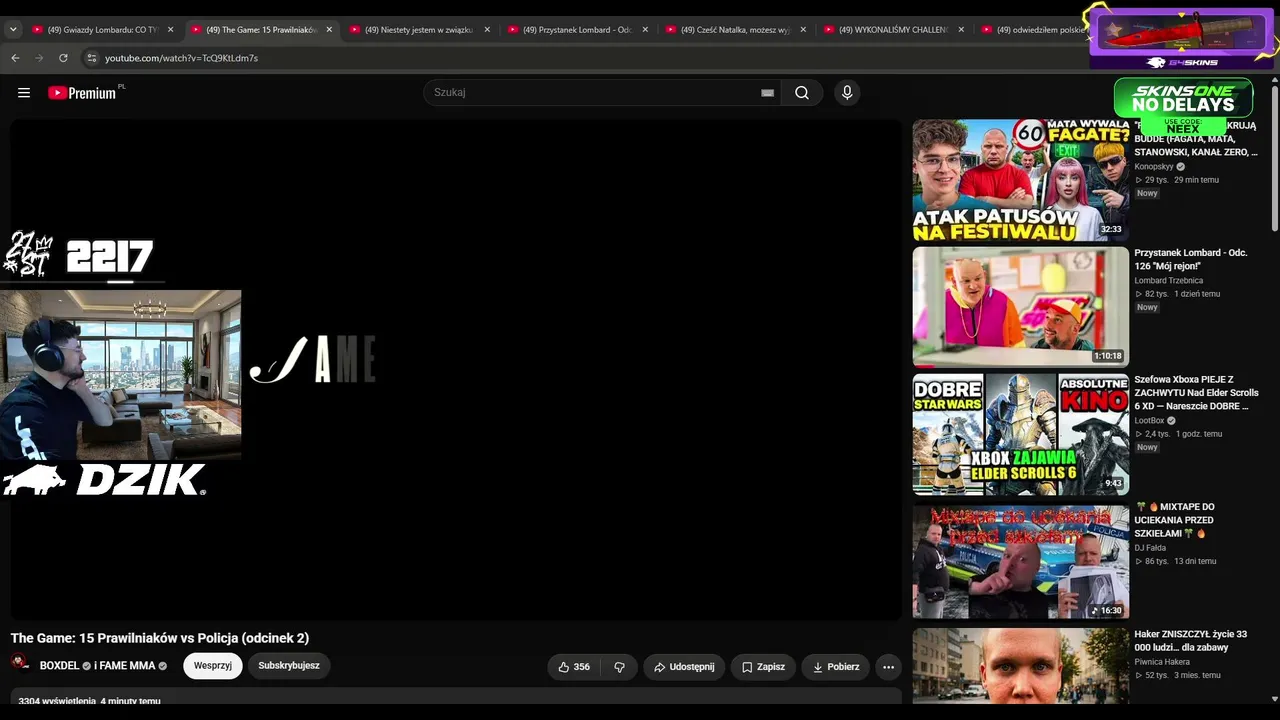Image resolution: width=1280 pixels, height=720 pixels.
Task: Switch to 'WYKONALIŚMY CHALLENGE' tab
Action: (x=894, y=30)
